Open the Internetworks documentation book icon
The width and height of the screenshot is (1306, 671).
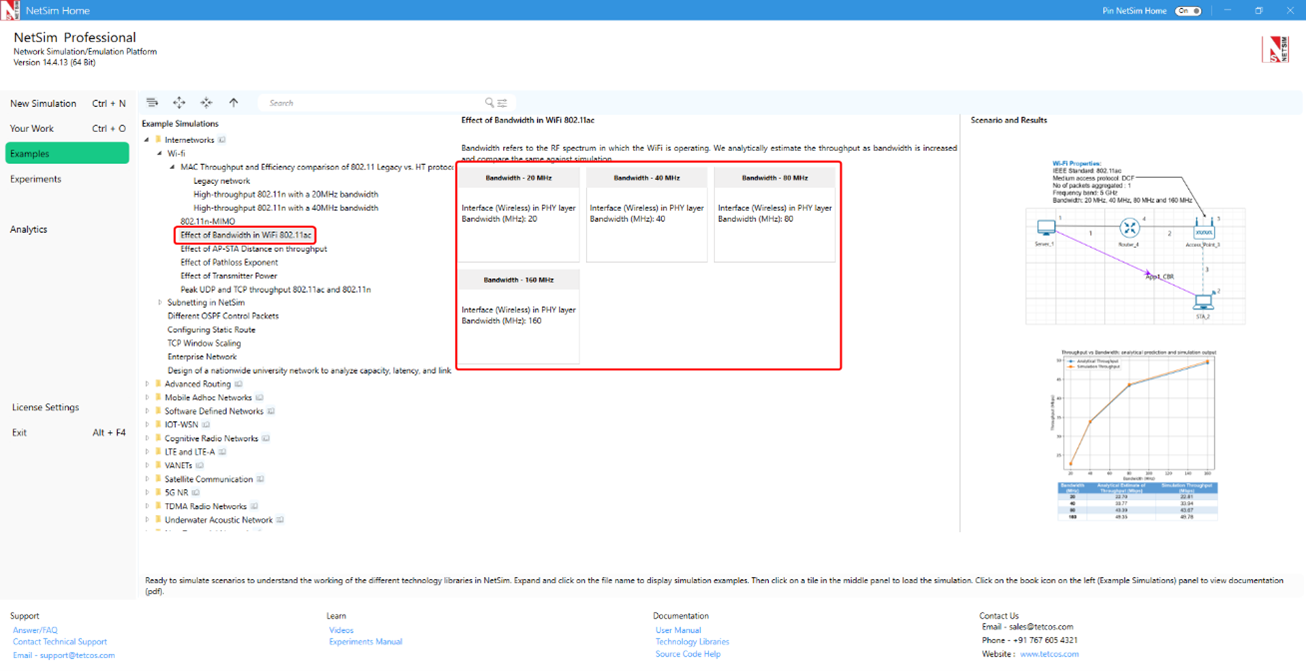(x=222, y=140)
